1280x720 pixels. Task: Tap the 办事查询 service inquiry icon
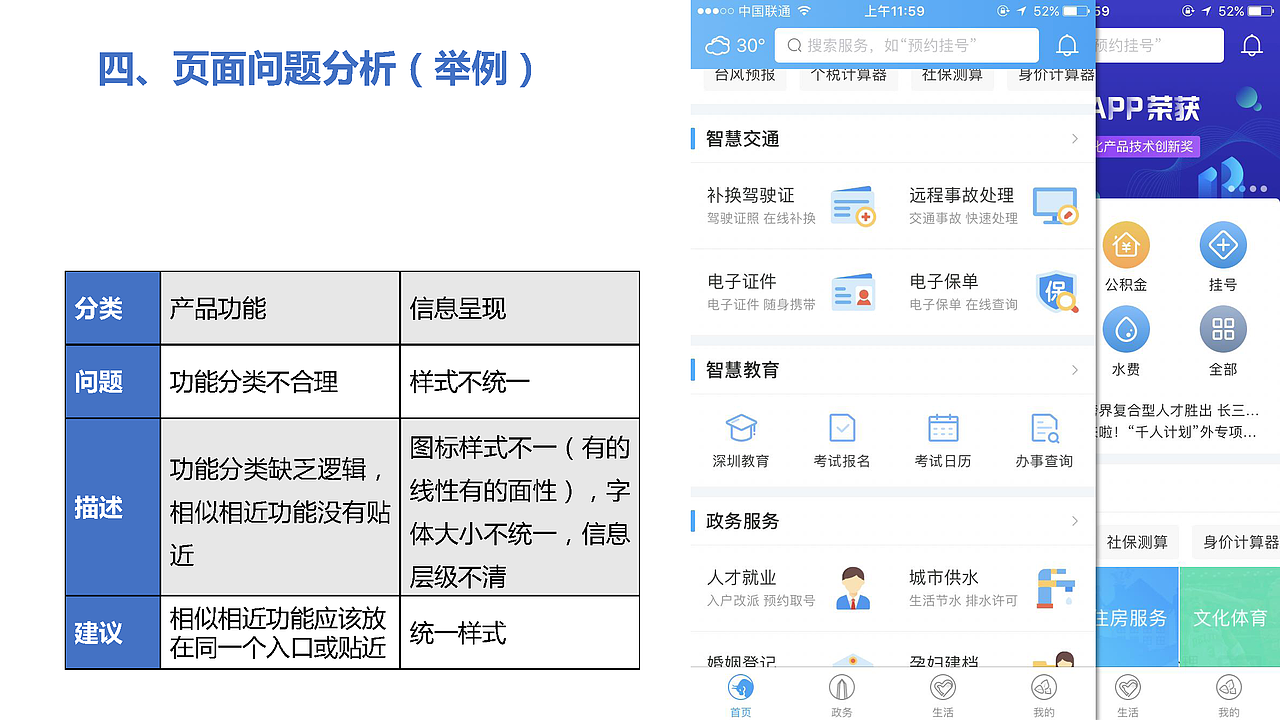(1044, 432)
